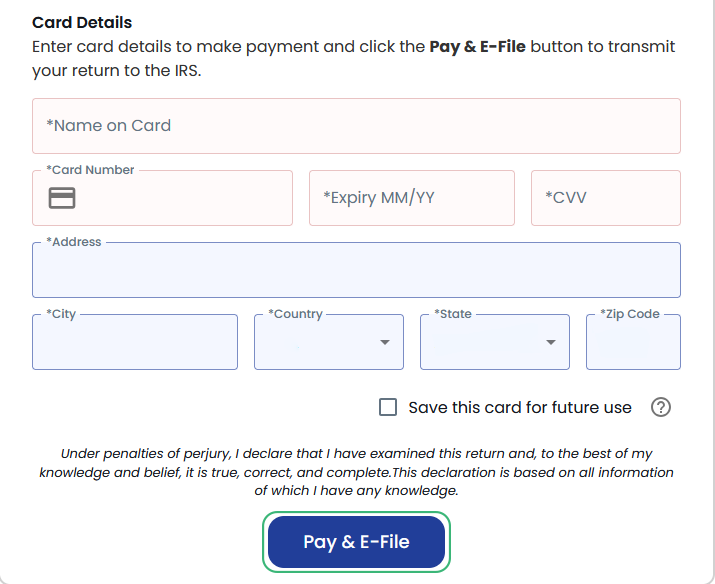Click the credit card icon in Card Number
The width and height of the screenshot is (715, 584).
pos(62,198)
